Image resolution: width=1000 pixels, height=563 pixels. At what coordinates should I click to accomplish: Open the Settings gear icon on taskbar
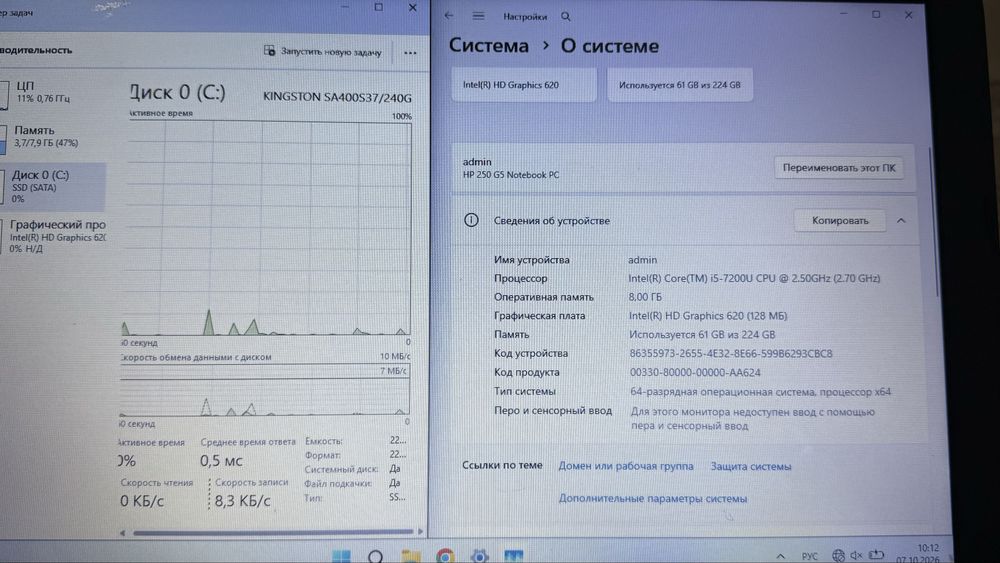click(x=480, y=557)
